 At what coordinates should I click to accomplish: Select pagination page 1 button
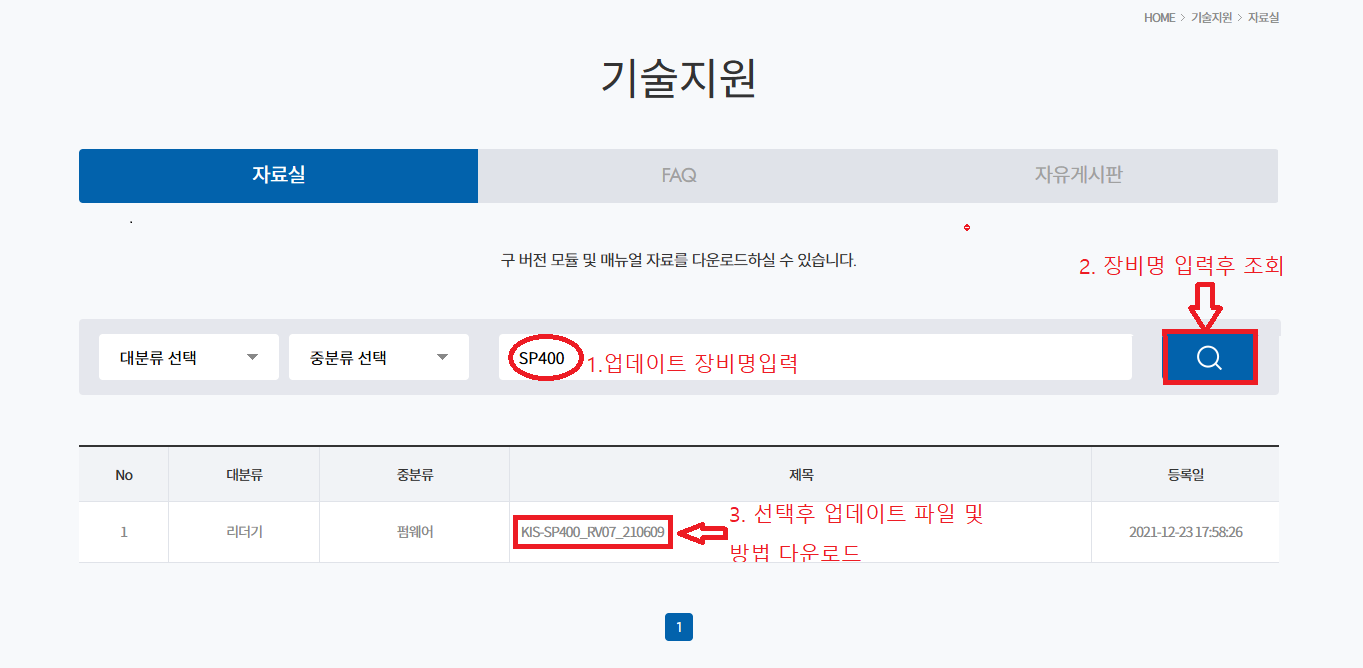tap(679, 627)
